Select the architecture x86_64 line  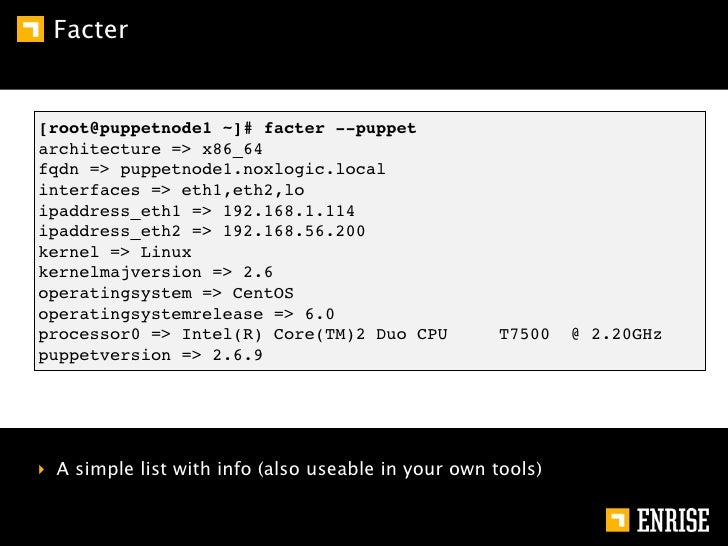pyautogui.click(x=150, y=149)
